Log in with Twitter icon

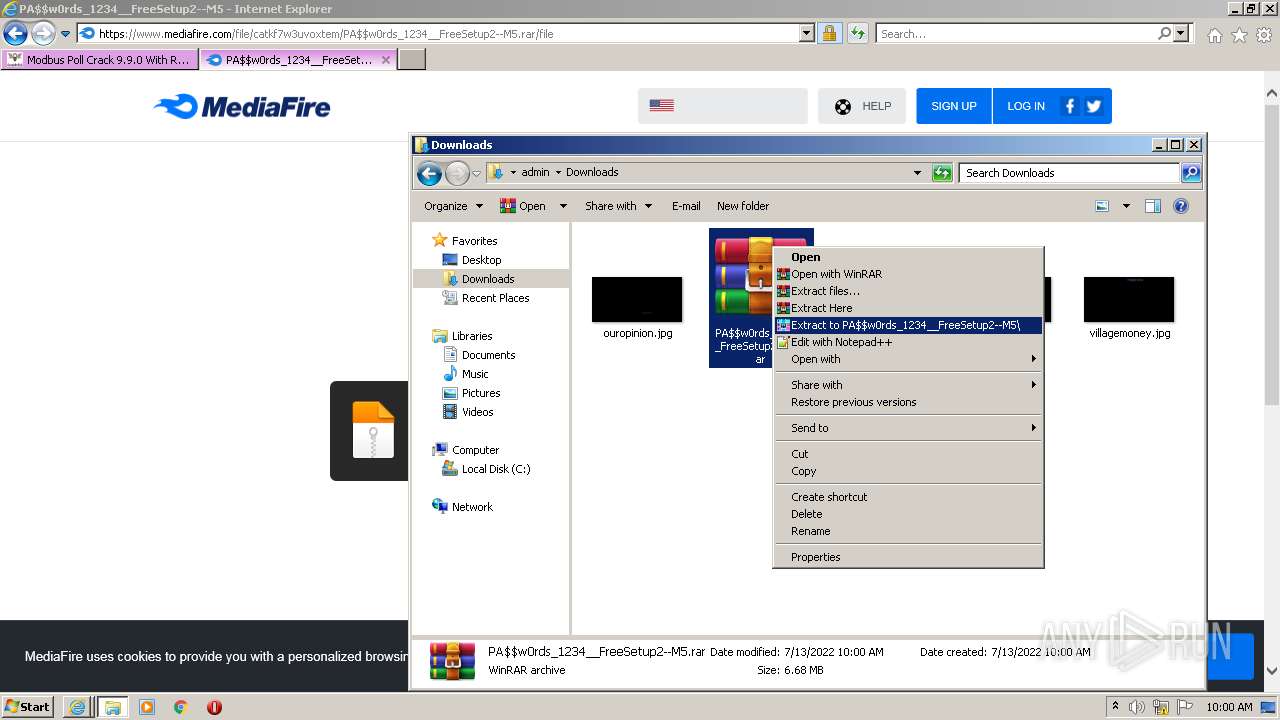(1094, 106)
